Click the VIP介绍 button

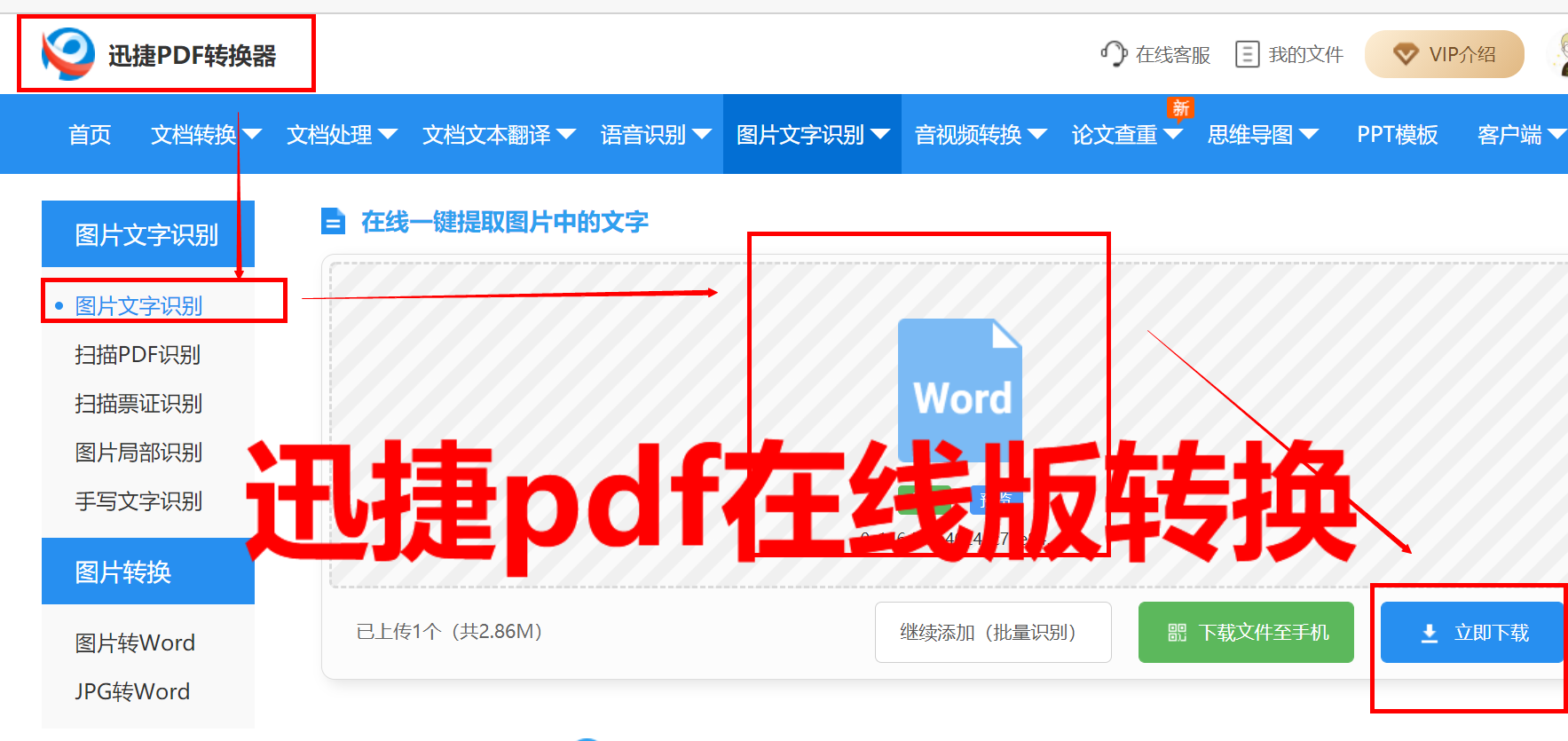click(x=1445, y=54)
